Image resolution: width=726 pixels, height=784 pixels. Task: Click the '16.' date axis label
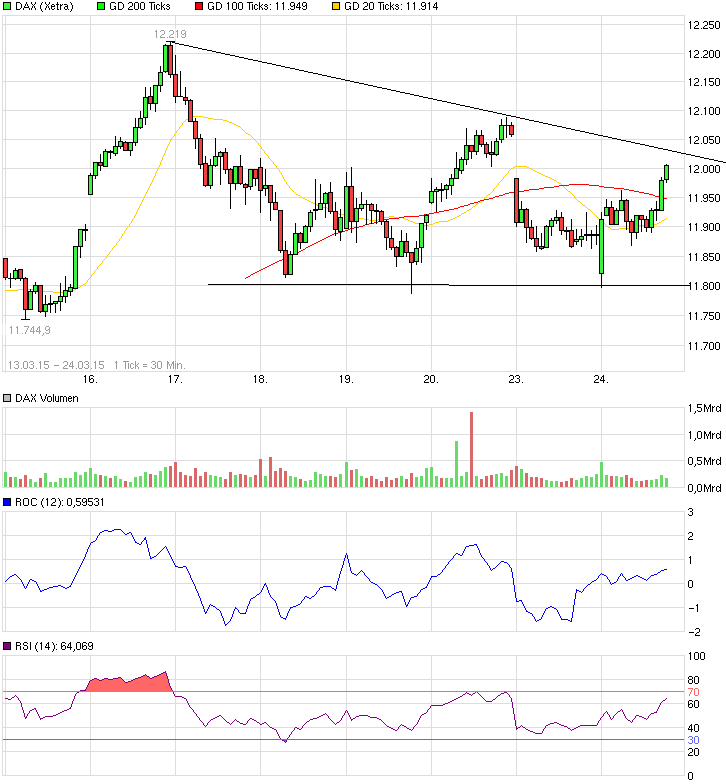click(90, 380)
